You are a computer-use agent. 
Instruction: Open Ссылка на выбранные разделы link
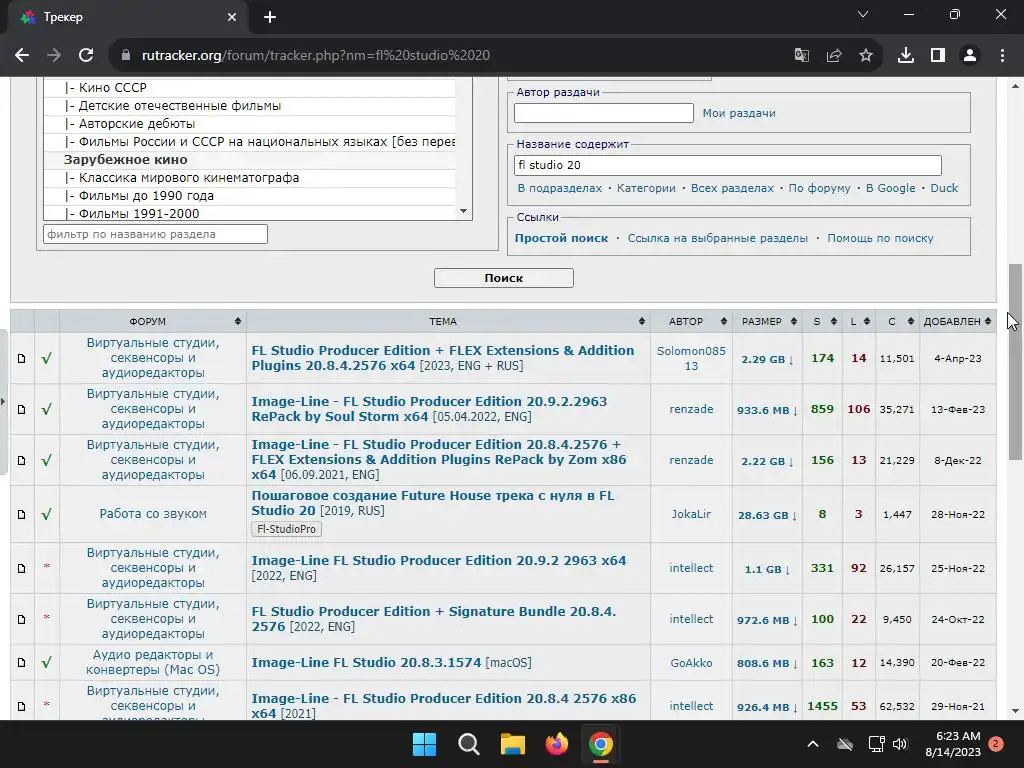click(x=718, y=238)
